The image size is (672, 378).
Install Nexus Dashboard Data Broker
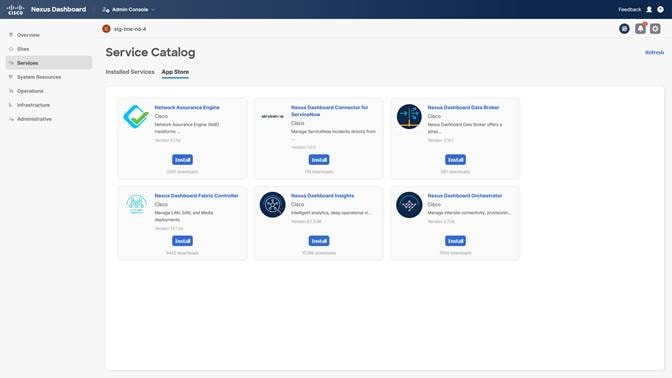pos(456,160)
